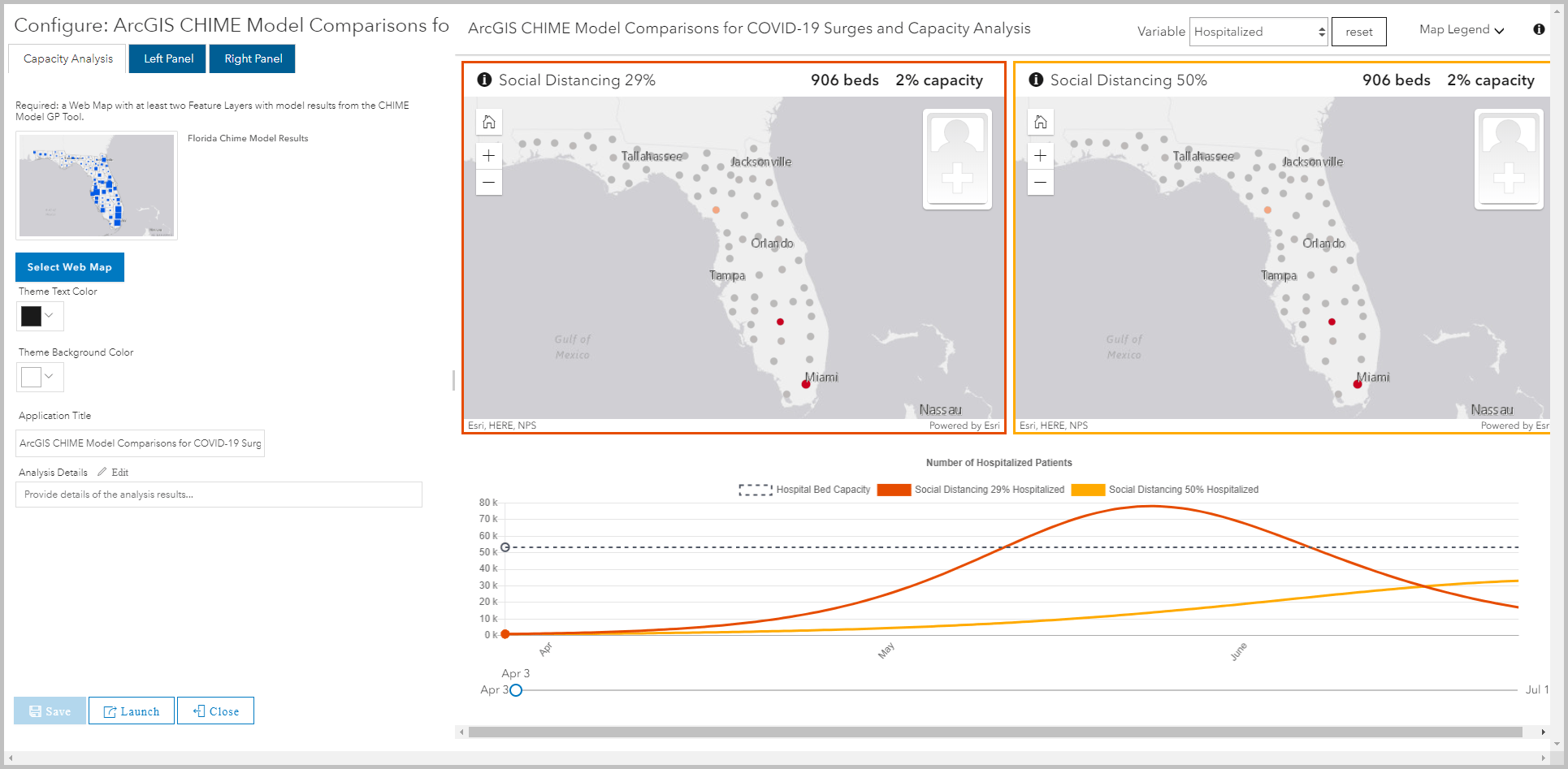Click Select Web Map button
This screenshot has height=769, width=1568.
[x=70, y=267]
